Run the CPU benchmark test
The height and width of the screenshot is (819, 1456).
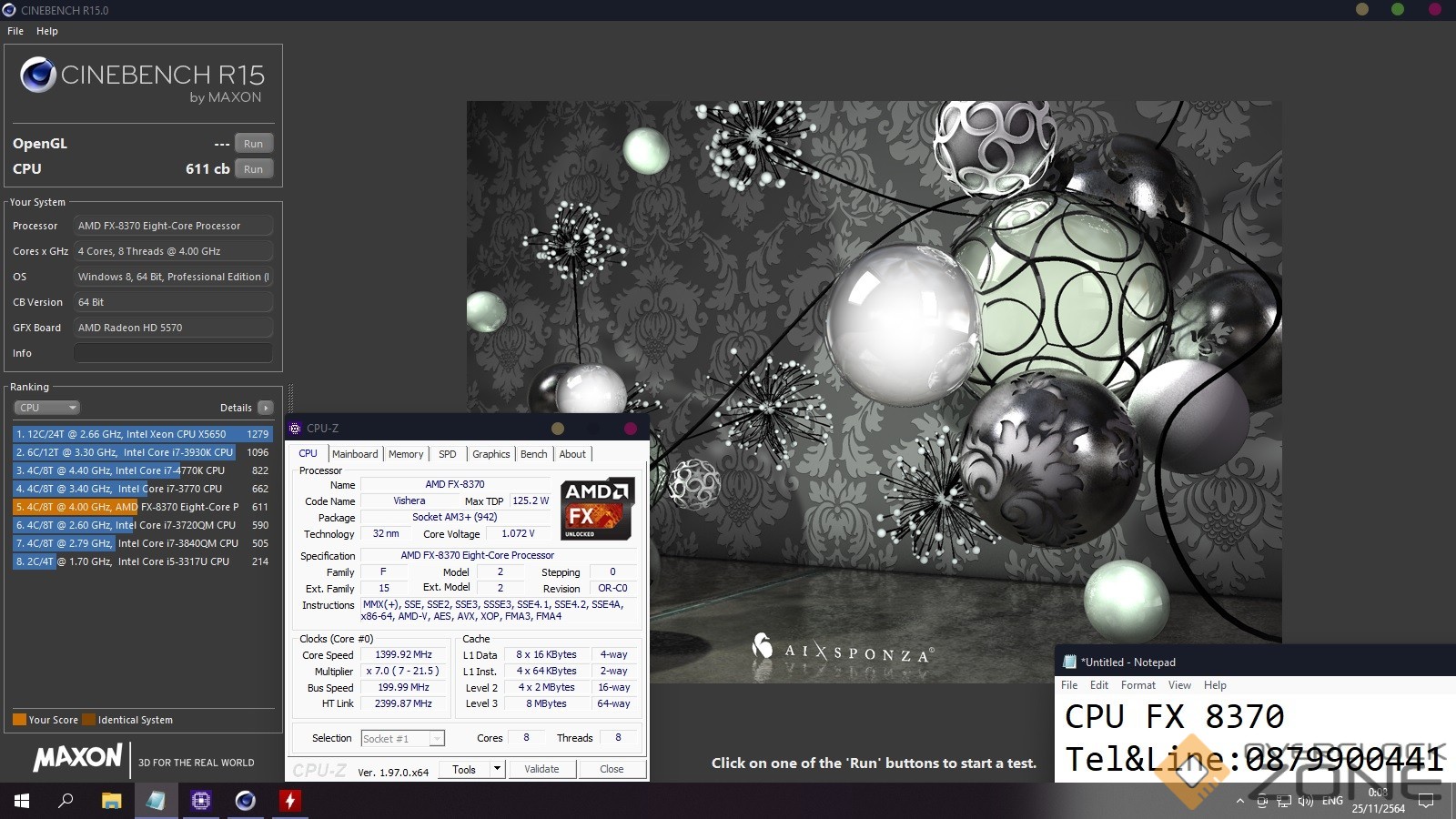tap(254, 169)
